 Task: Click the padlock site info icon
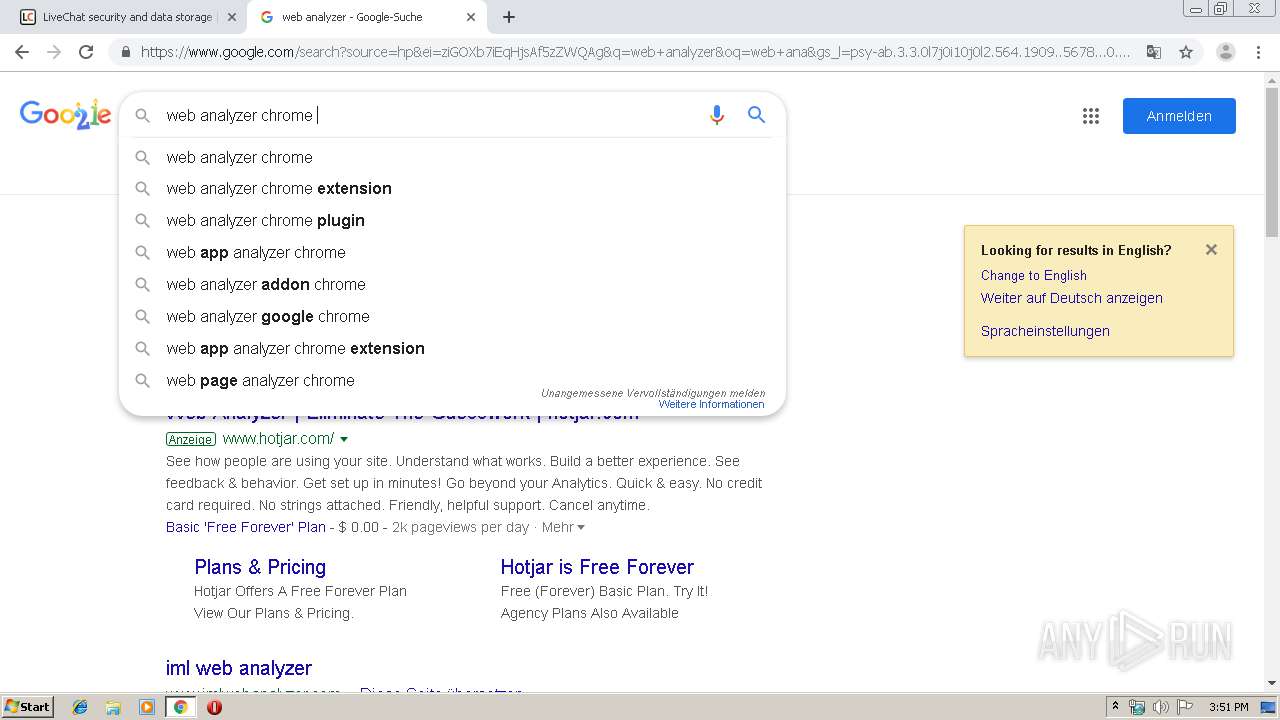126,52
